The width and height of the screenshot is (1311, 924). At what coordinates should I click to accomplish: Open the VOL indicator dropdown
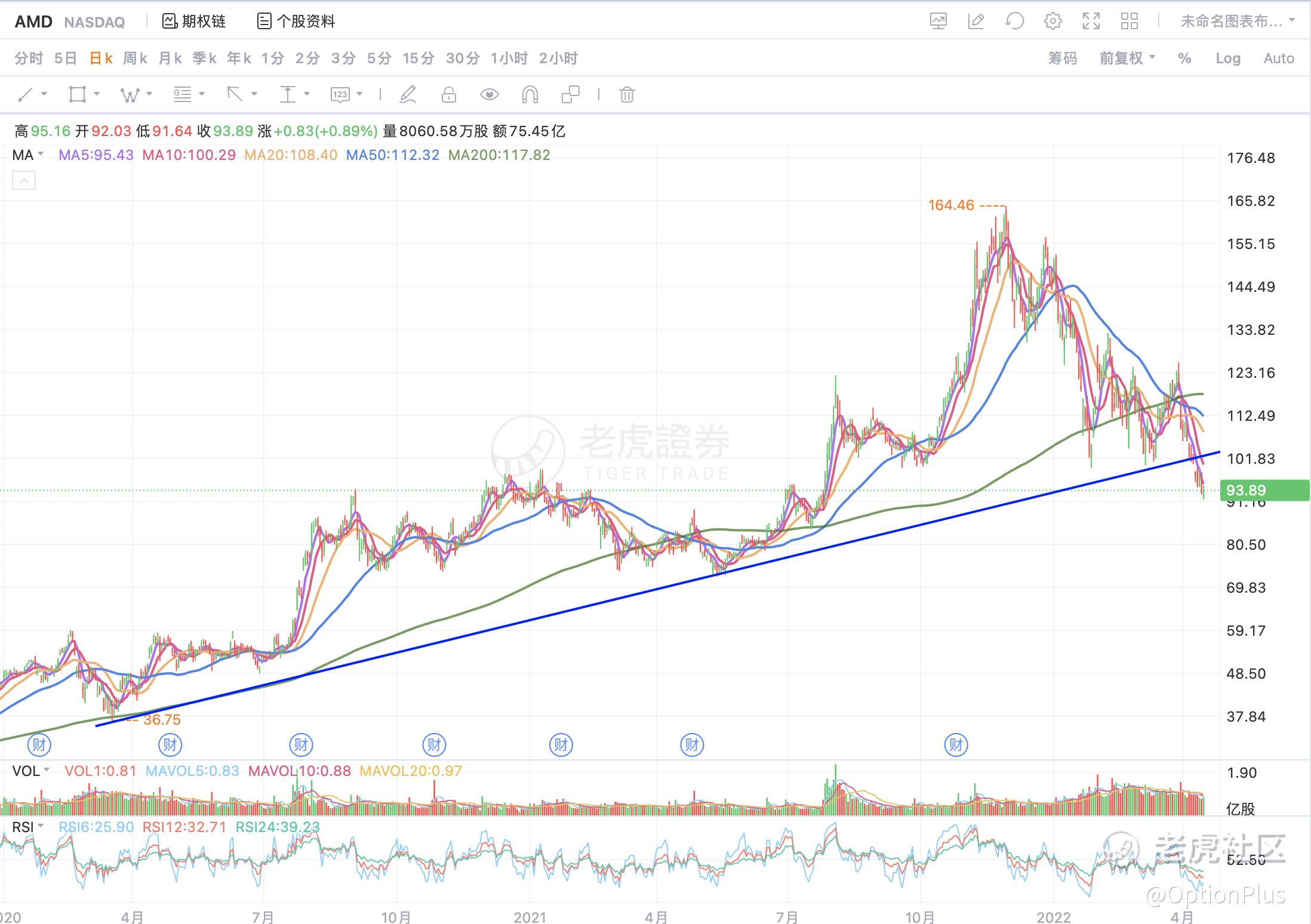point(31,771)
